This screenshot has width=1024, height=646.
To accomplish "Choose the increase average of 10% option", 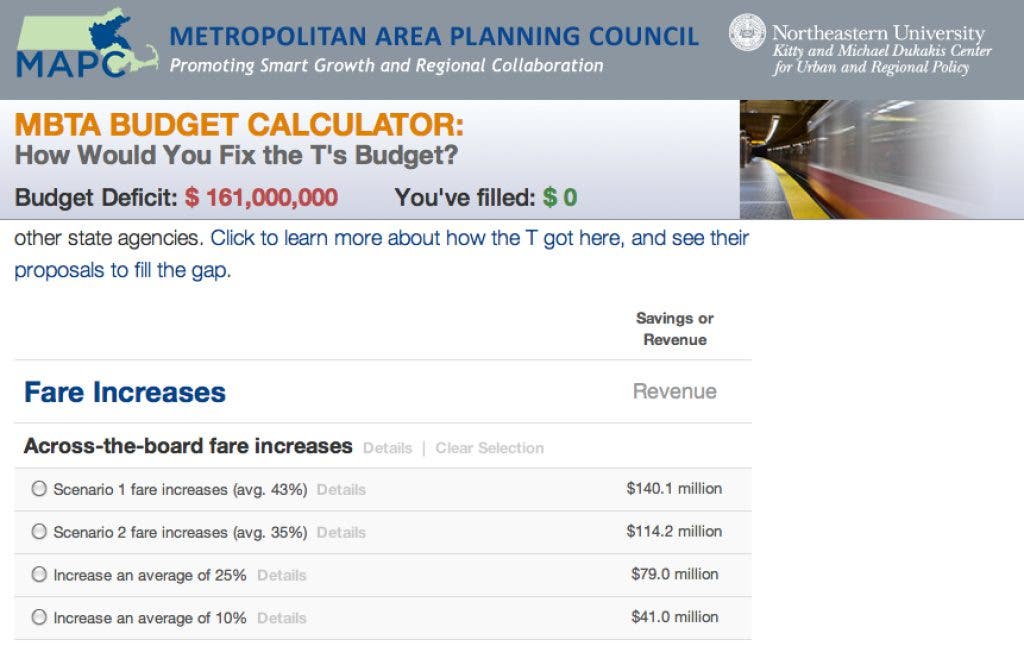I will pyautogui.click(x=39, y=618).
